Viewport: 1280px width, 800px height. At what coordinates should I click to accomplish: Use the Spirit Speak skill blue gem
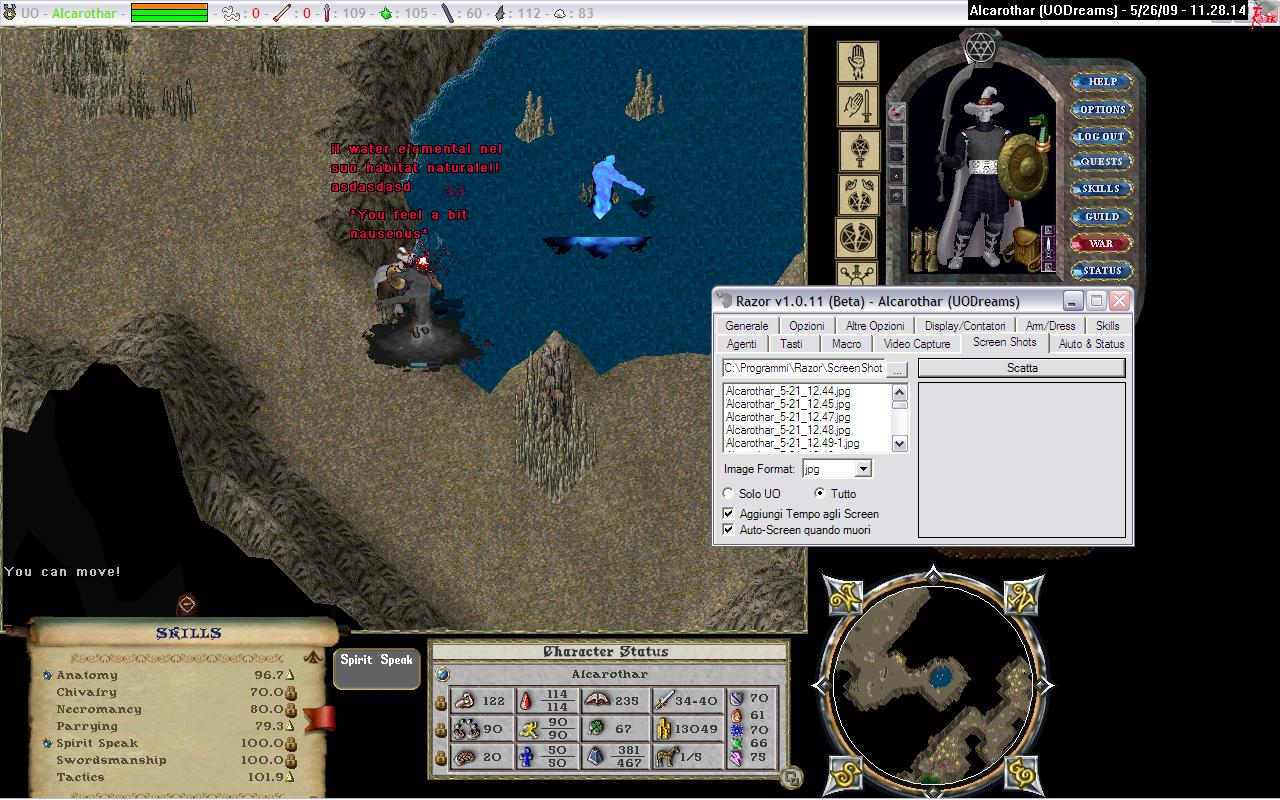pos(47,743)
